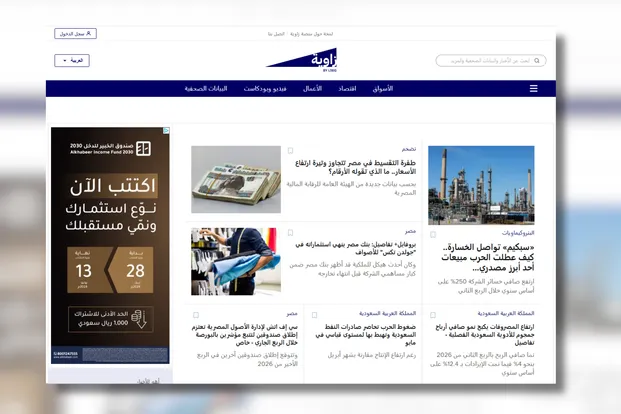Open the Jamjoom Pharma profit headline
The width and height of the screenshot is (621, 414).
(x=484, y=334)
